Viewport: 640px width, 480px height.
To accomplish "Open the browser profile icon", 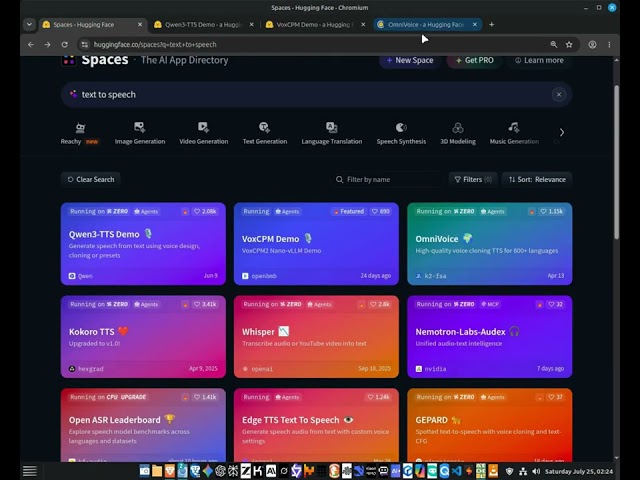I will click(x=592, y=44).
